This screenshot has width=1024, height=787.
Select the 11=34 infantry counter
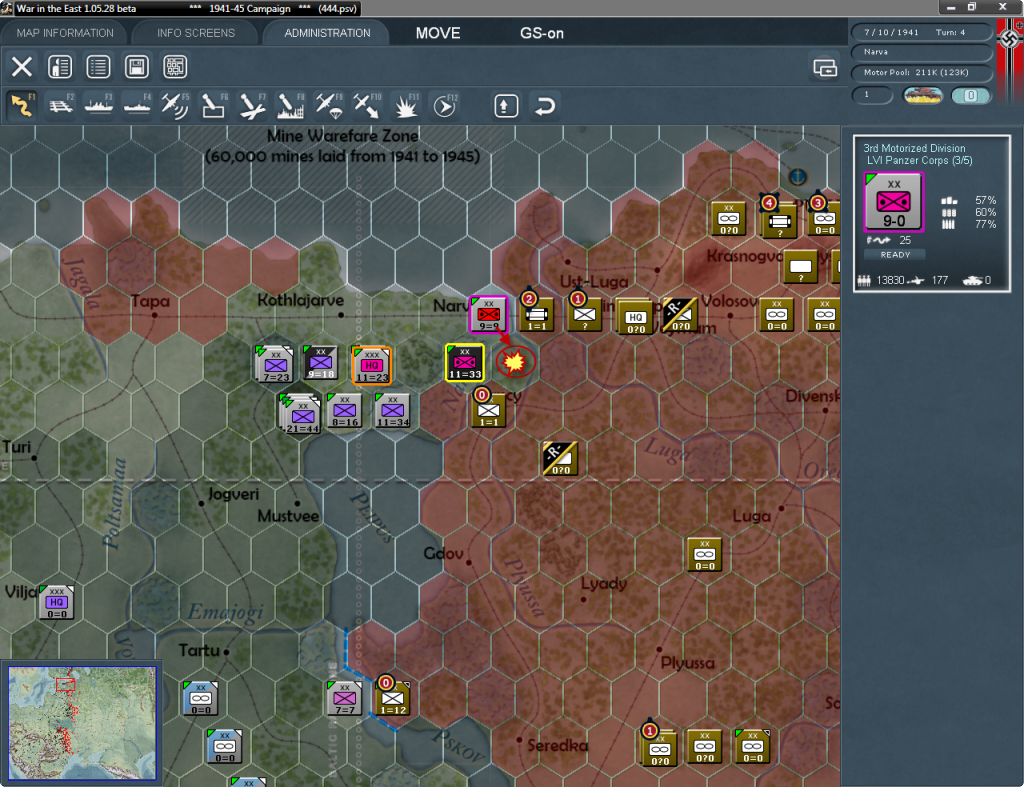click(x=392, y=411)
